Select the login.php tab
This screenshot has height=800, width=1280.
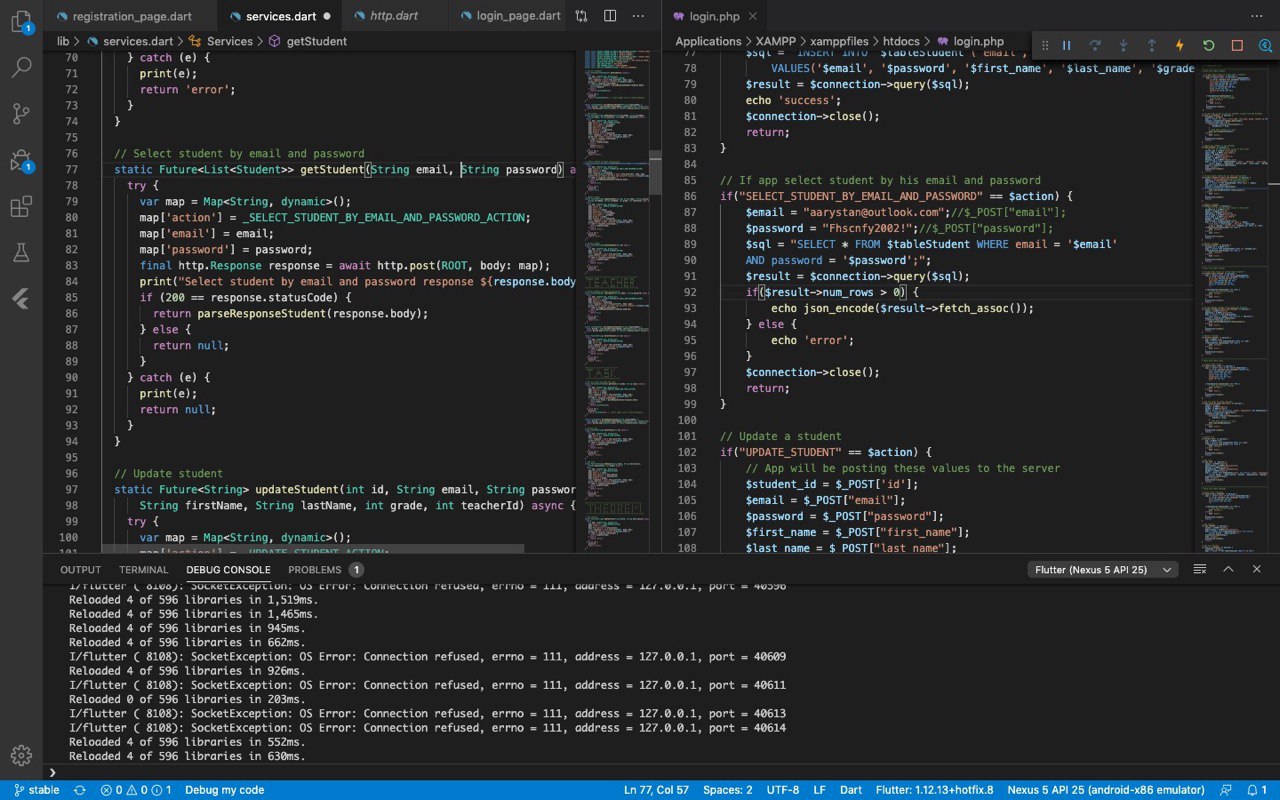coord(715,16)
